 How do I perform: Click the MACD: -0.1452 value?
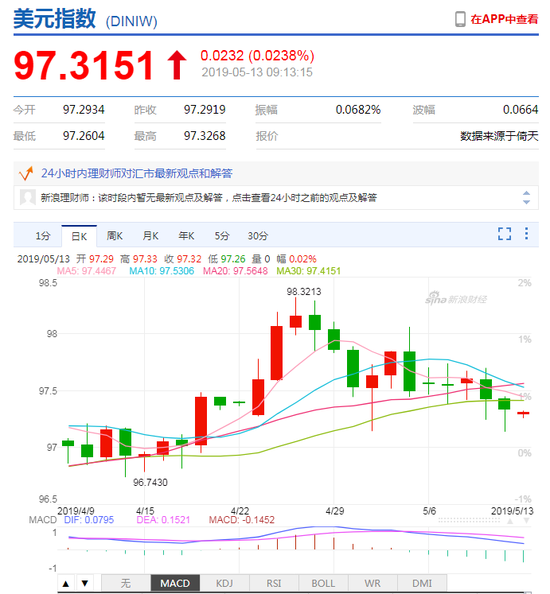pyautogui.click(x=241, y=520)
